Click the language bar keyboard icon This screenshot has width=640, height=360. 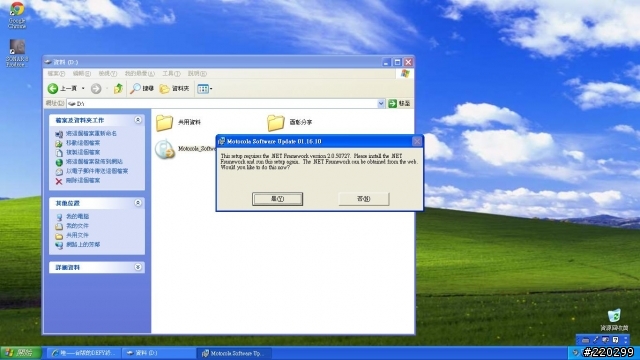point(586,340)
